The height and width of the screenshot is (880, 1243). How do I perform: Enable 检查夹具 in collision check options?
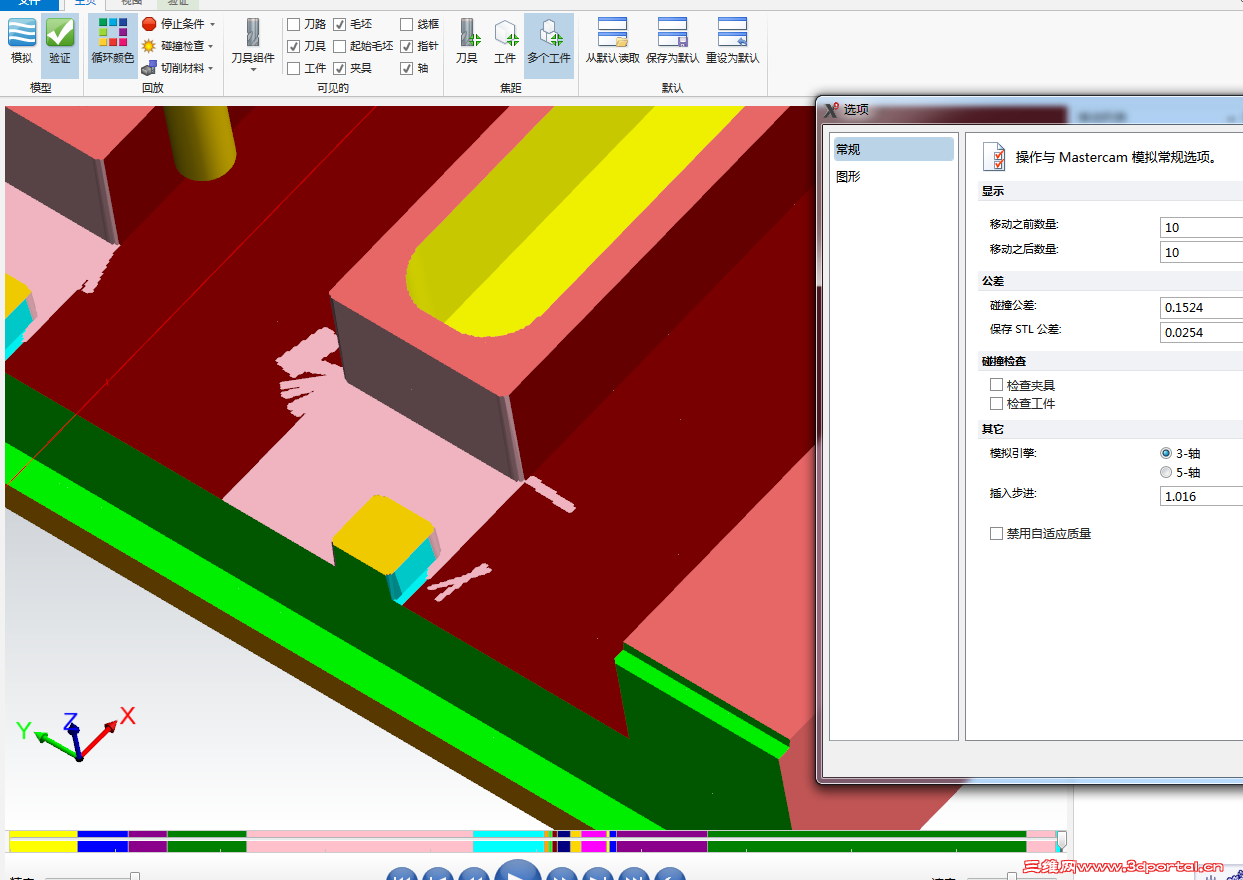coord(996,385)
